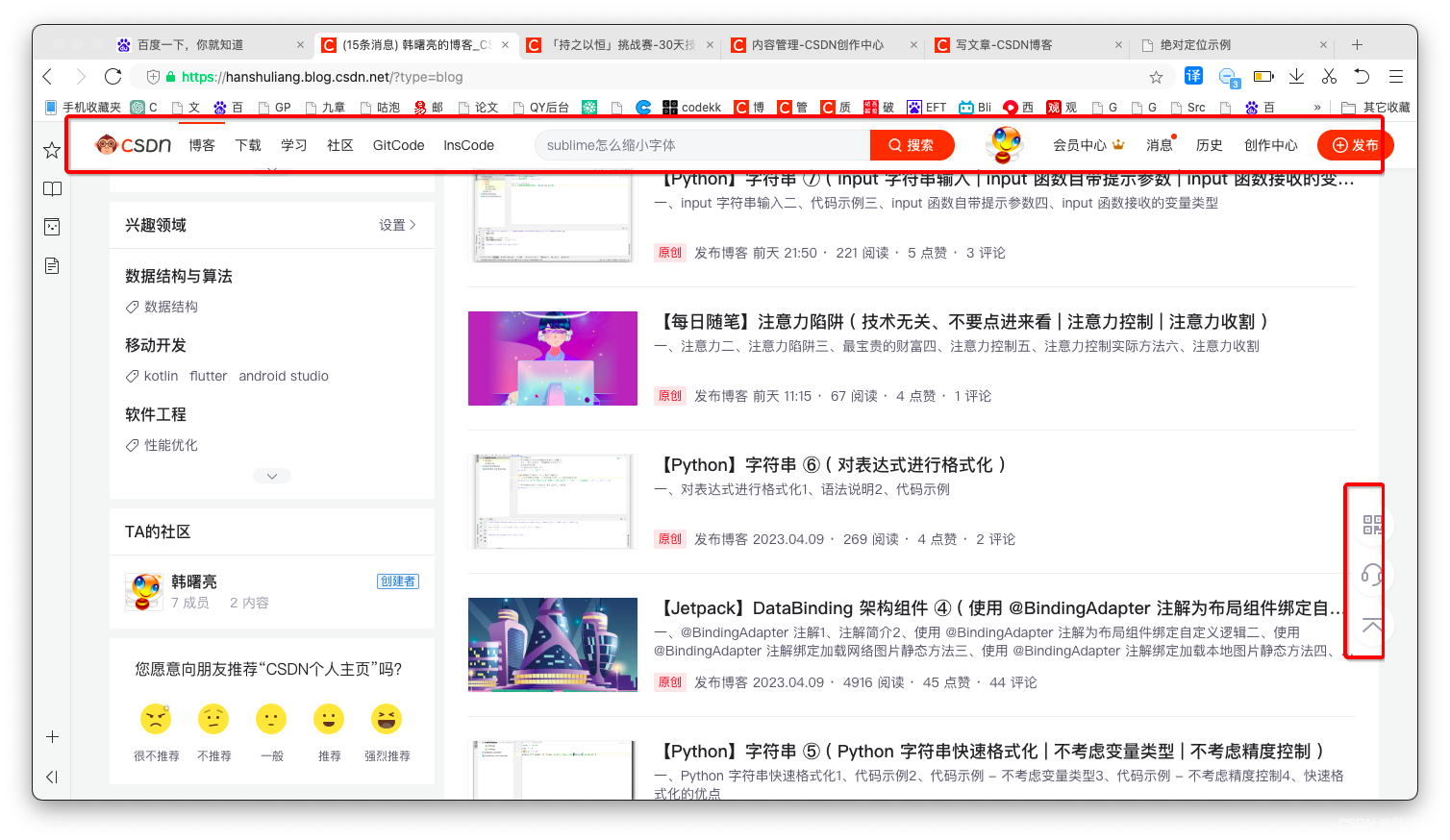Click the document icon in left sidebar
Image resolution: width=1450 pixels, height=840 pixels.
52,265
